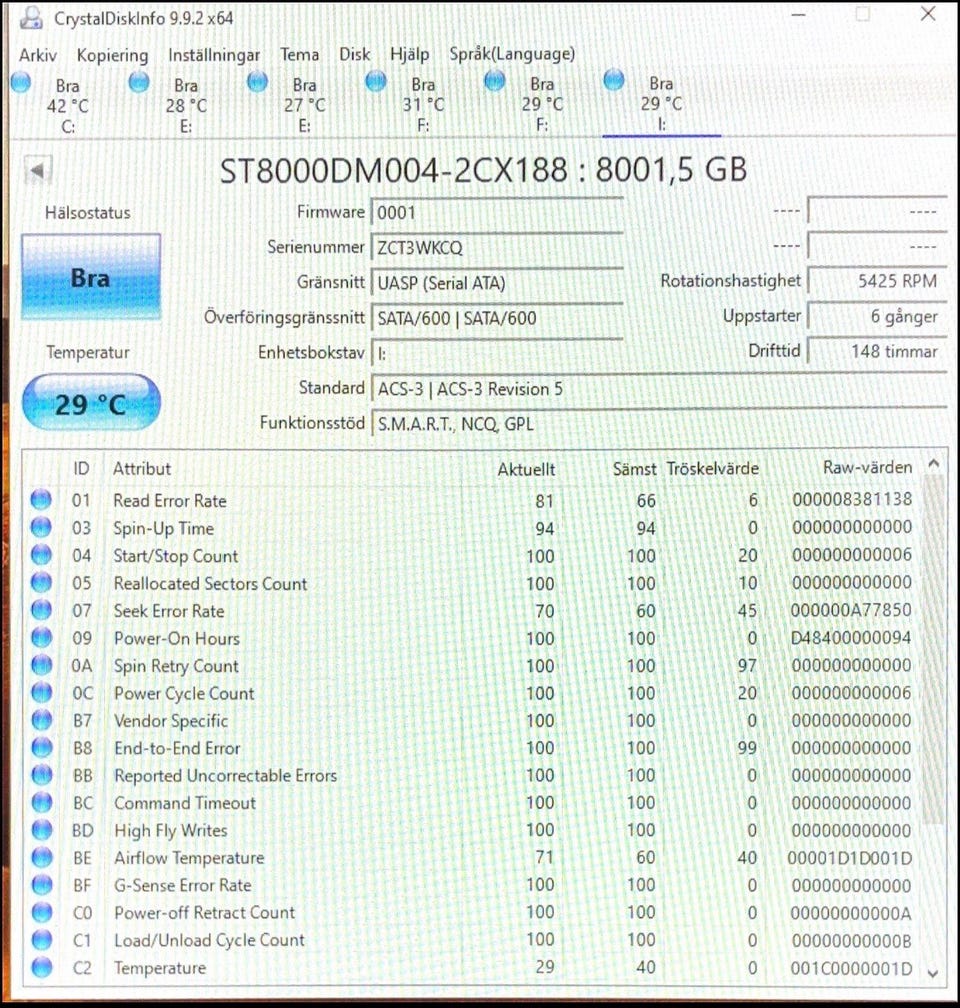This screenshot has height=1008, width=960.
Task: Click the Power-On Hours status orb
Action: 41,637
